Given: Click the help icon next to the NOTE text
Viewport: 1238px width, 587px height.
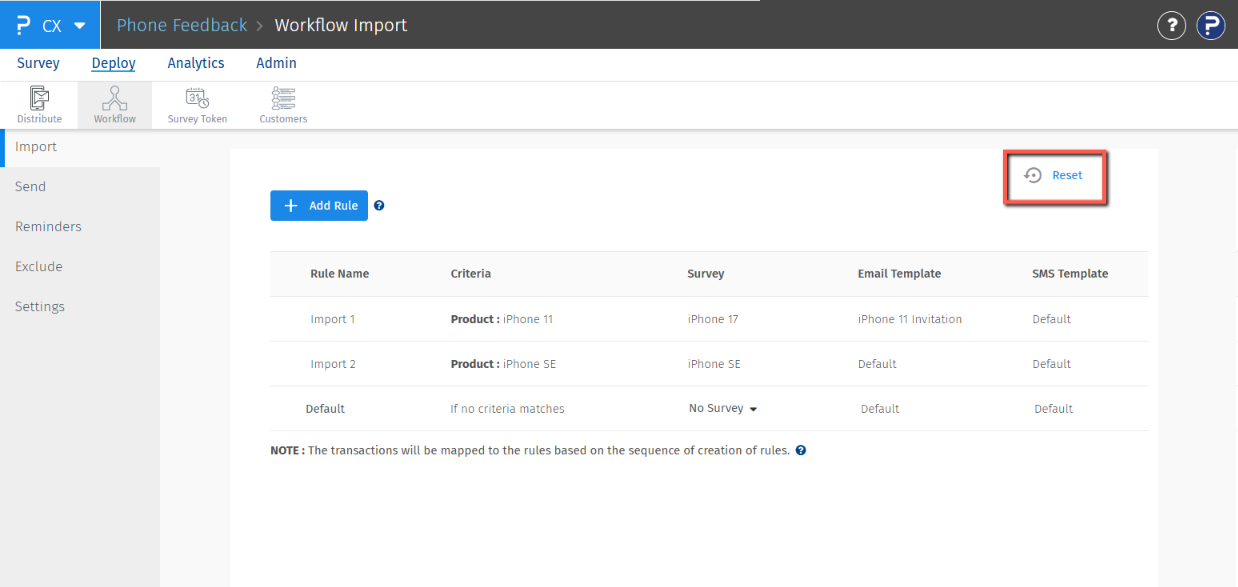Looking at the screenshot, I should pyautogui.click(x=801, y=450).
